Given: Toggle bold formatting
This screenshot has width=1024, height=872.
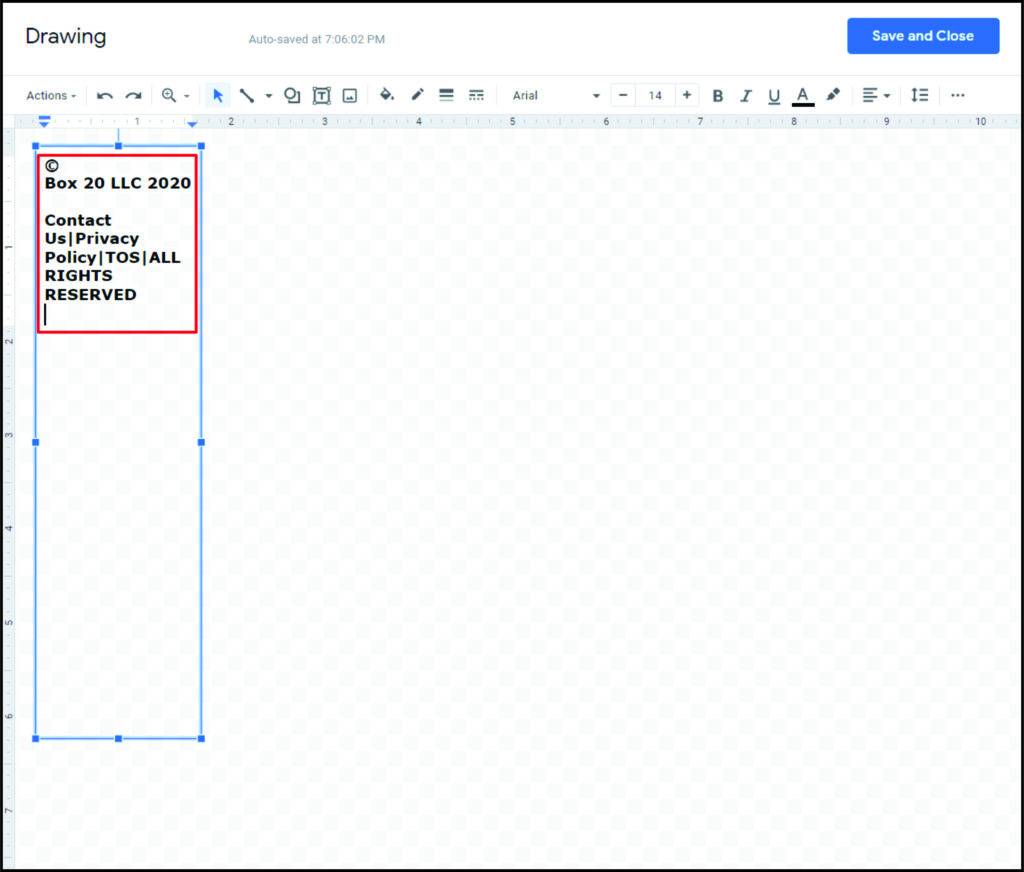Looking at the screenshot, I should coord(718,95).
